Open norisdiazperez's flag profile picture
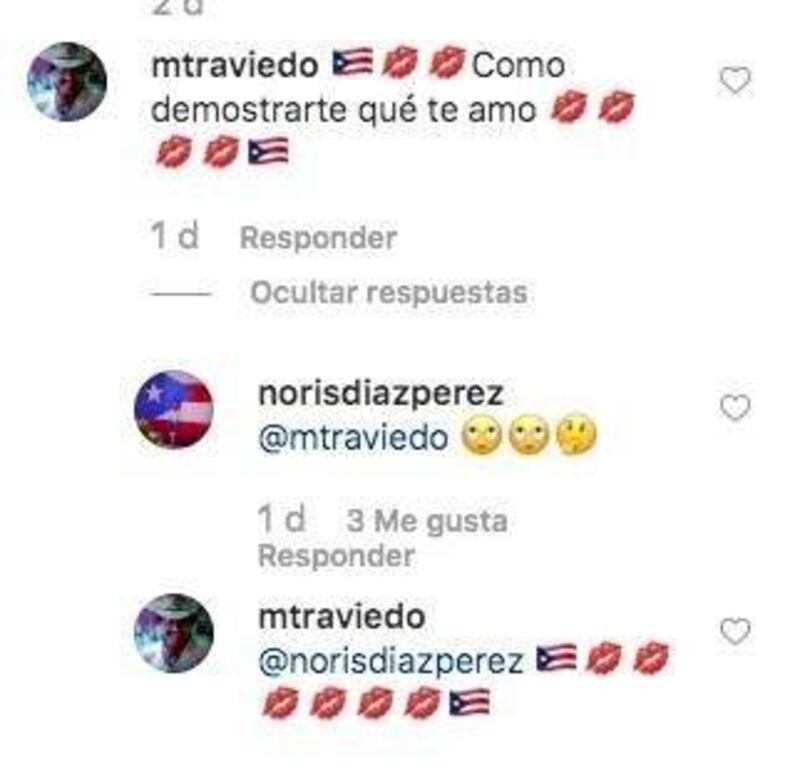This screenshot has width=800, height=770. [173, 409]
